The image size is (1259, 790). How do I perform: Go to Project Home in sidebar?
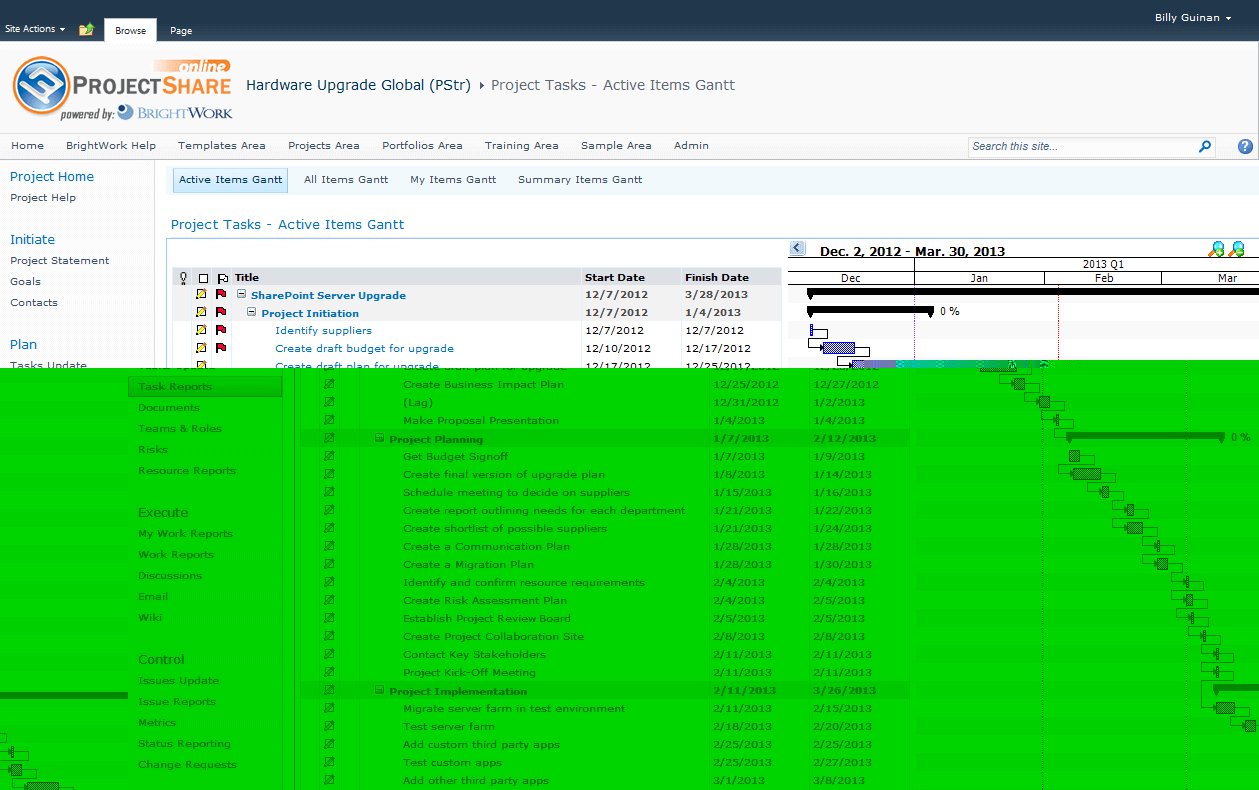pyautogui.click(x=52, y=177)
